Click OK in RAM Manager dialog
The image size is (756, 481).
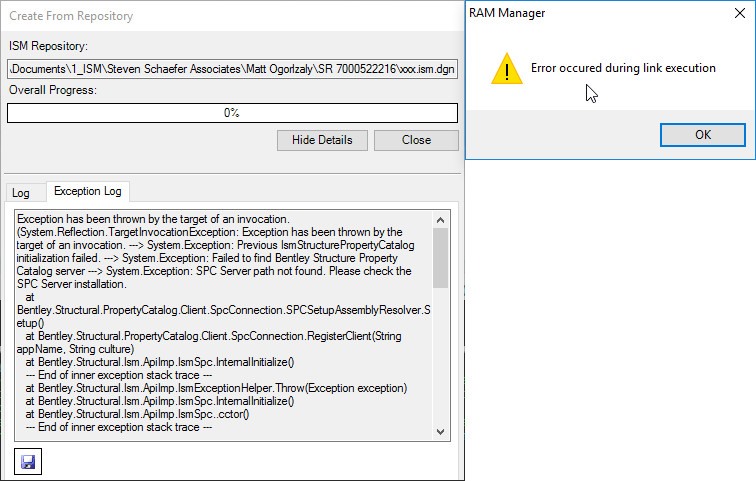702,134
